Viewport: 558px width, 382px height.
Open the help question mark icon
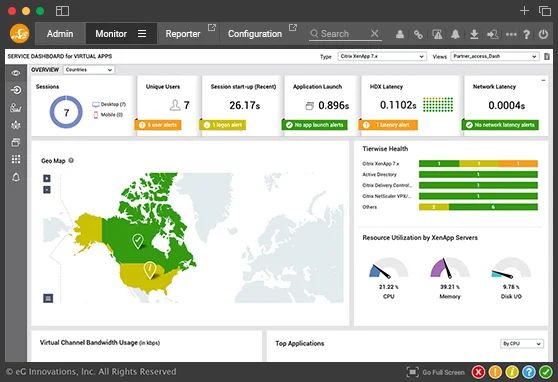click(x=527, y=34)
